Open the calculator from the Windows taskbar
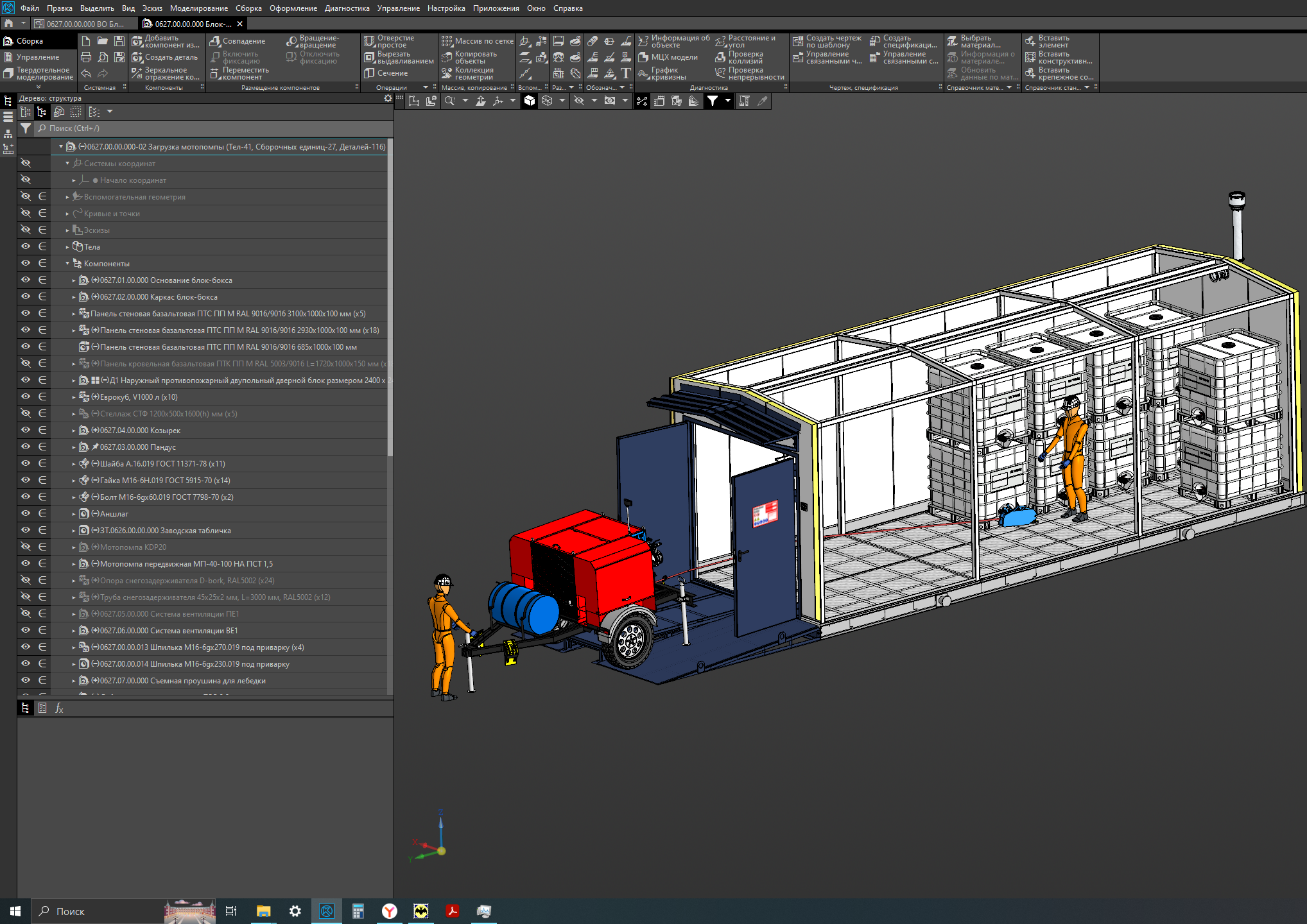 358,911
